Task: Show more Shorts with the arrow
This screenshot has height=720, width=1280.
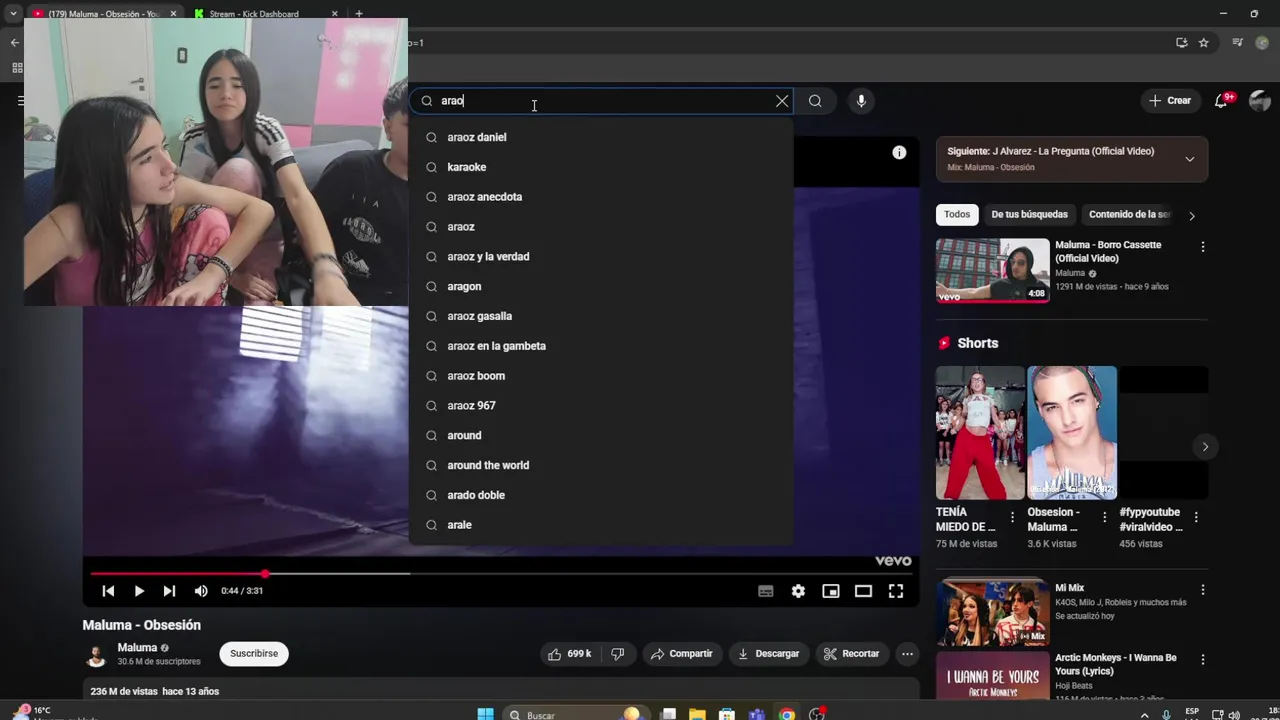Action: [x=1205, y=447]
